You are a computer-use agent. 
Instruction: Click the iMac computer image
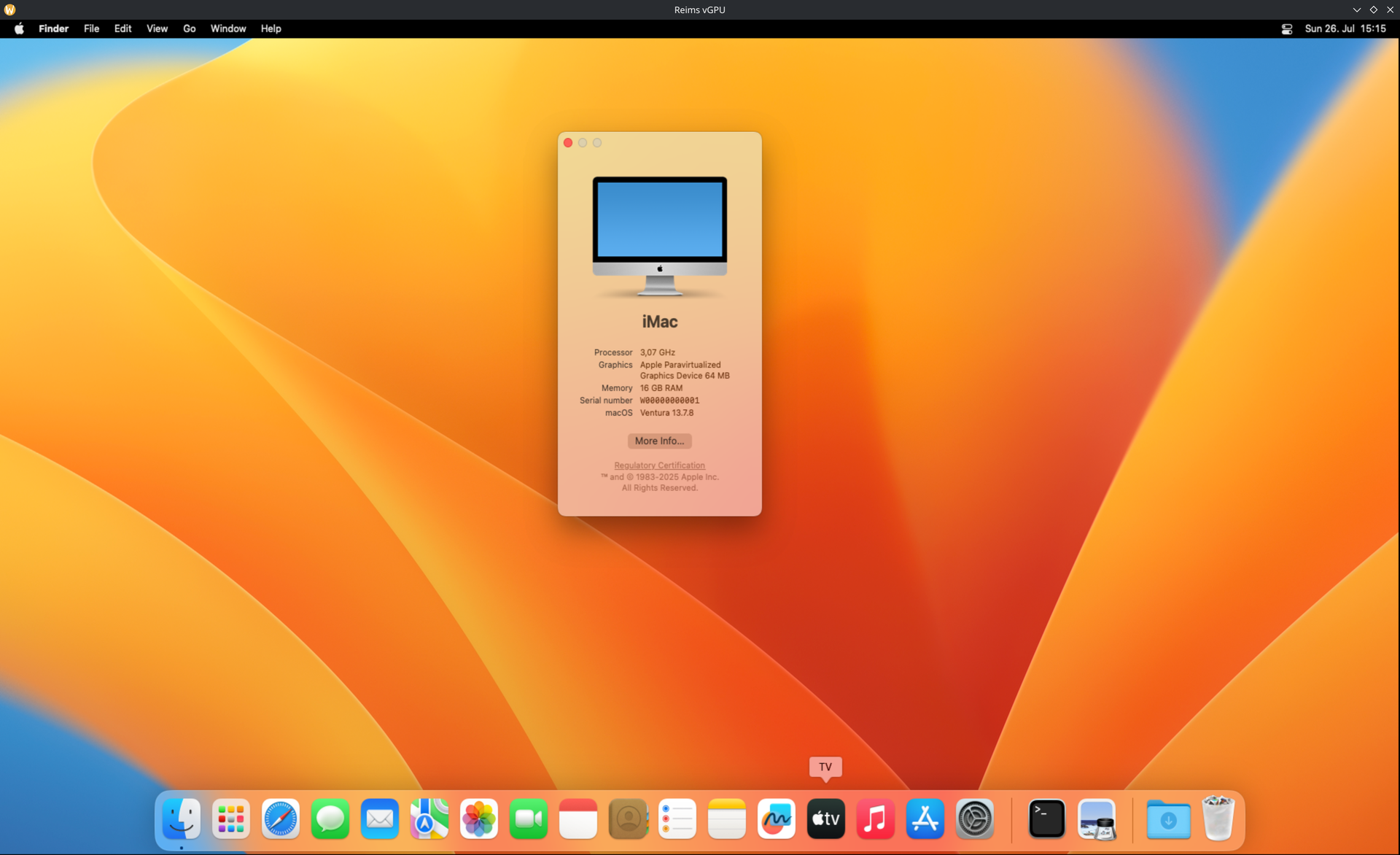(659, 236)
